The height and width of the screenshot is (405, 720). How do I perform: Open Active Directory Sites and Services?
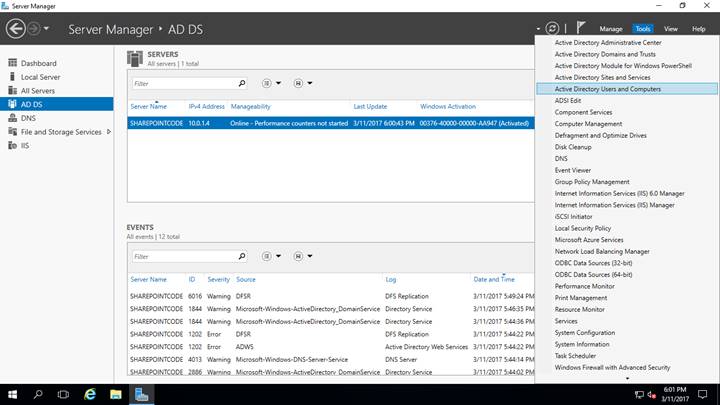[x=602, y=77]
